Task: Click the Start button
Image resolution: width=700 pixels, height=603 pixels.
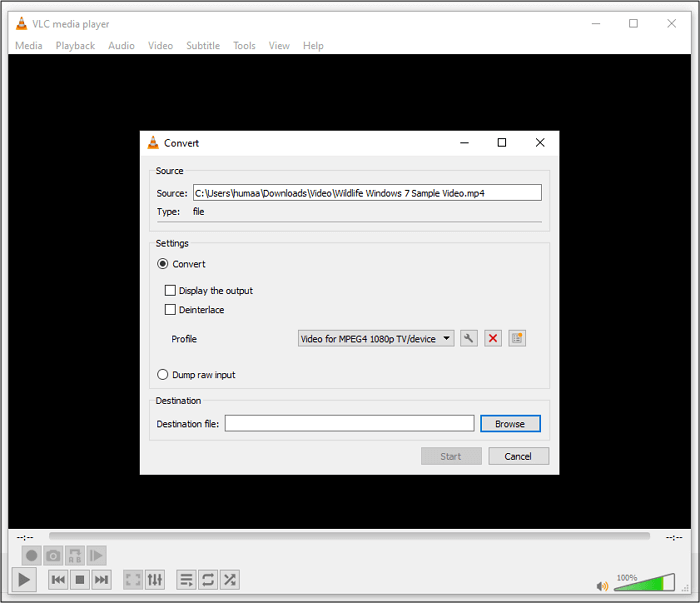Action: [451, 456]
